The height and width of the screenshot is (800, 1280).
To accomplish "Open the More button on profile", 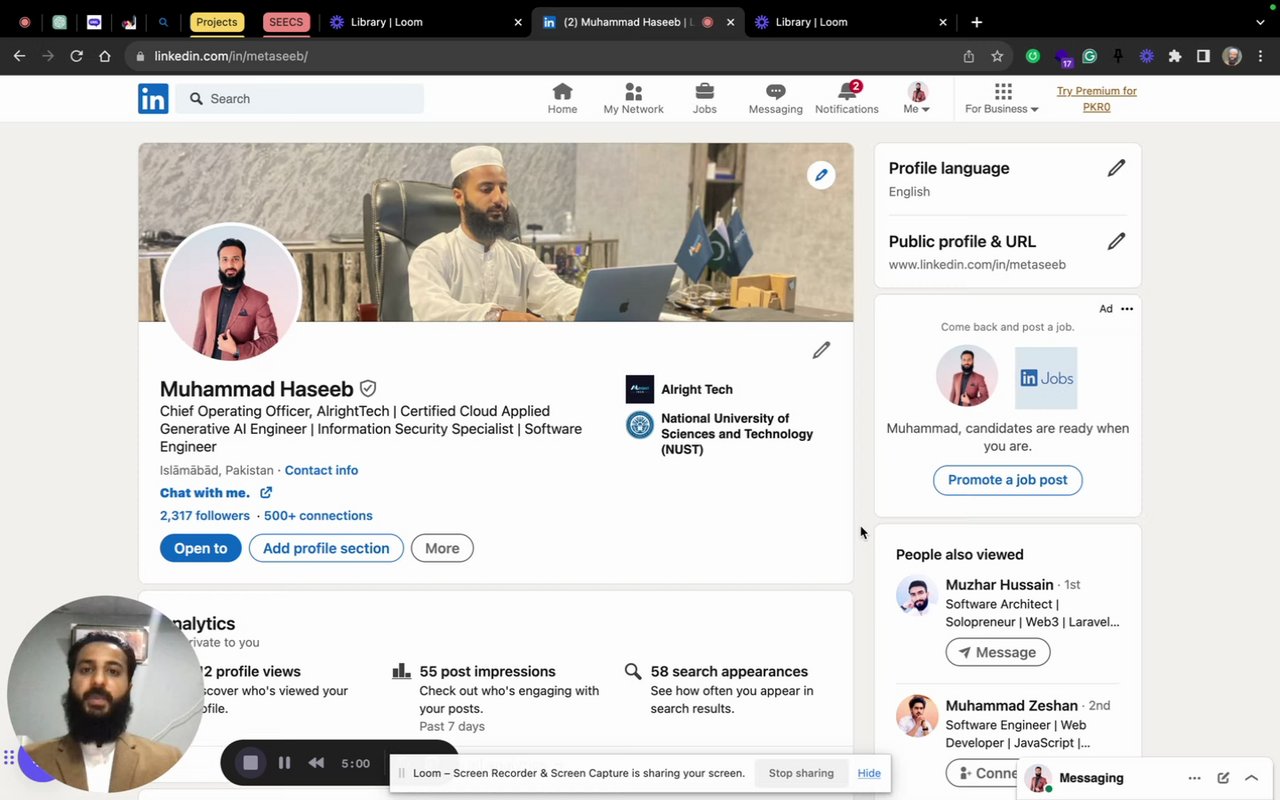I will point(442,548).
